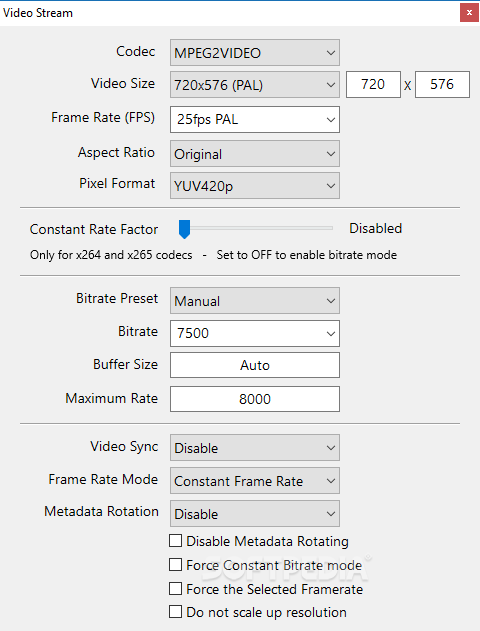Open the Metadata Rotation Disable dropdown
480x631 pixels.
tap(255, 513)
